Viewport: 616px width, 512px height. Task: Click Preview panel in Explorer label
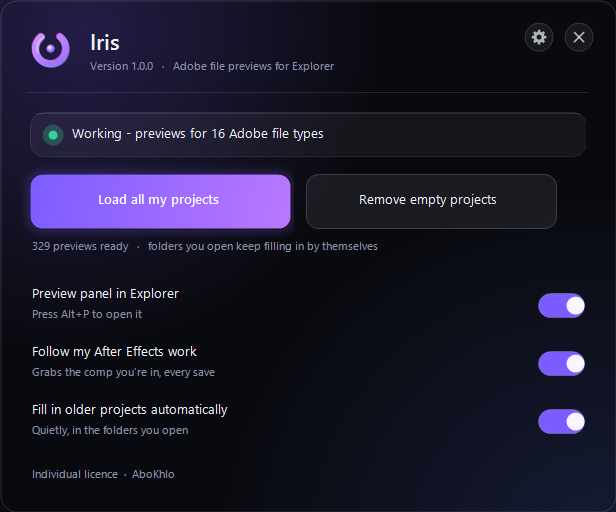pyautogui.click(x=105, y=294)
